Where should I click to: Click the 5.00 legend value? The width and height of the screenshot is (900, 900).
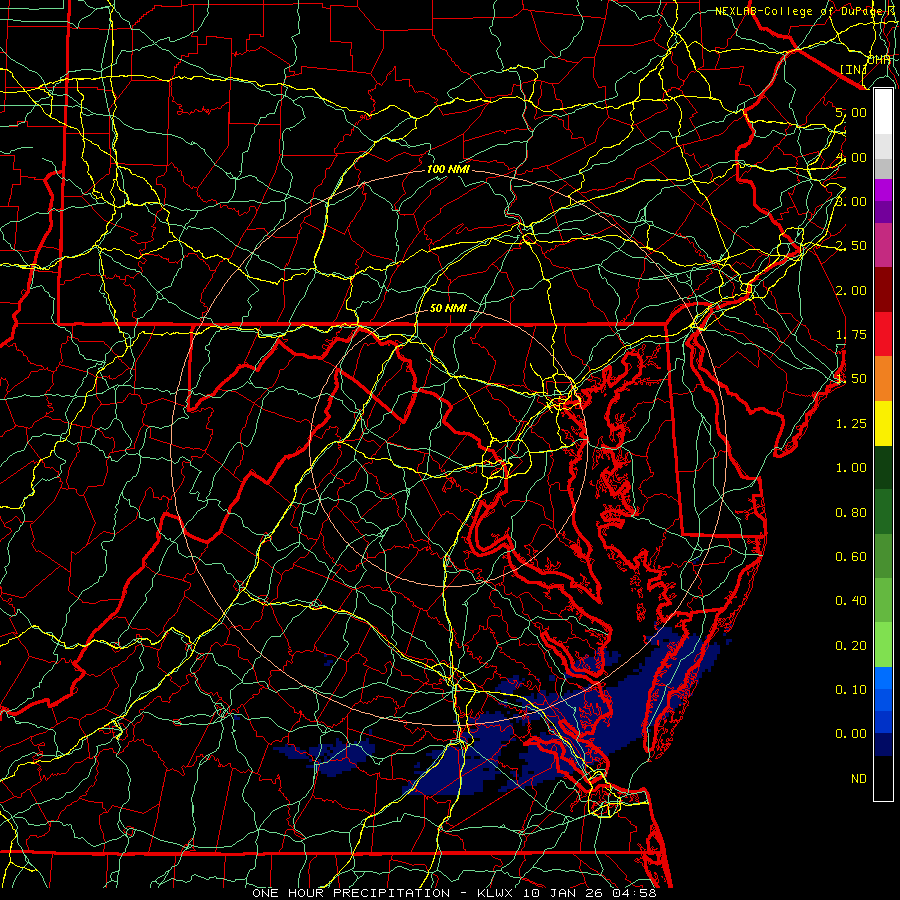point(851,112)
